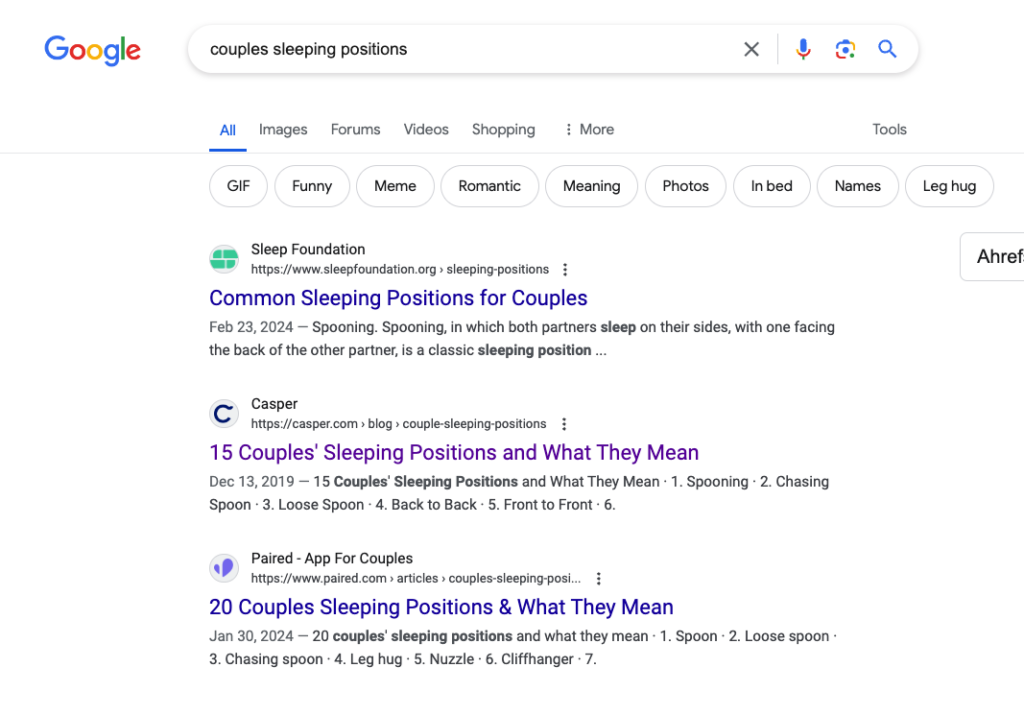Click the Sleep Foundation favicon
This screenshot has width=1024, height=715.
coord(224,259)
